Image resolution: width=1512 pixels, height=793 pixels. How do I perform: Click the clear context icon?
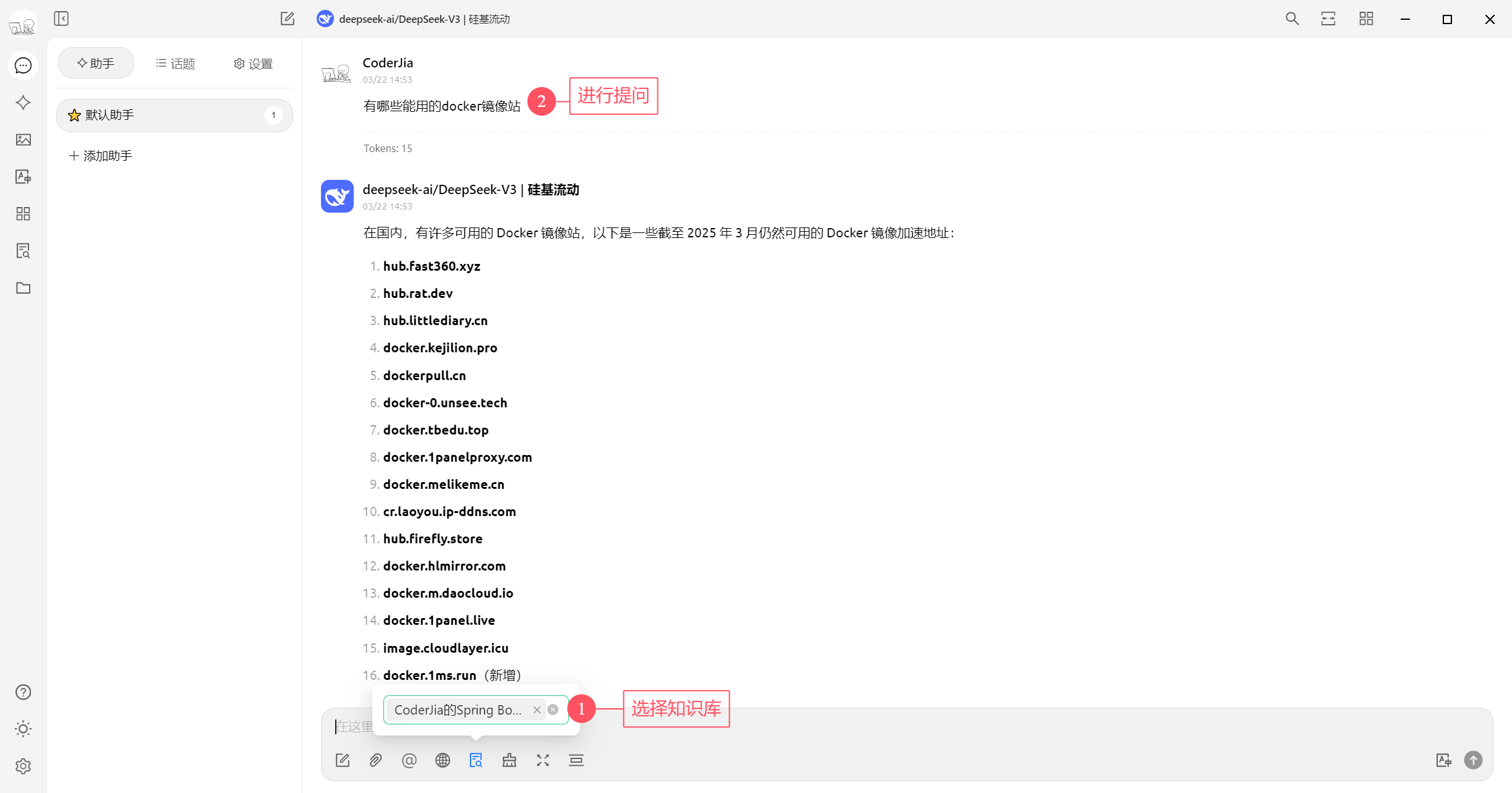[576, 760]
